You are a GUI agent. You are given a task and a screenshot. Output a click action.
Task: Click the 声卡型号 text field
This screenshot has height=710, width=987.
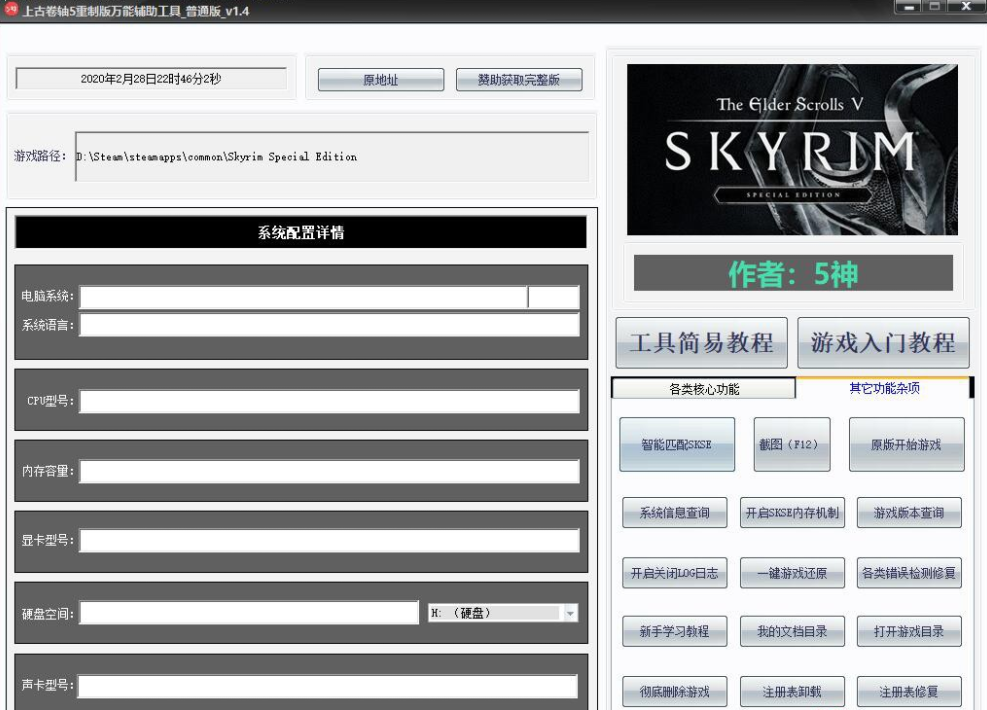[x=328, y=686]
